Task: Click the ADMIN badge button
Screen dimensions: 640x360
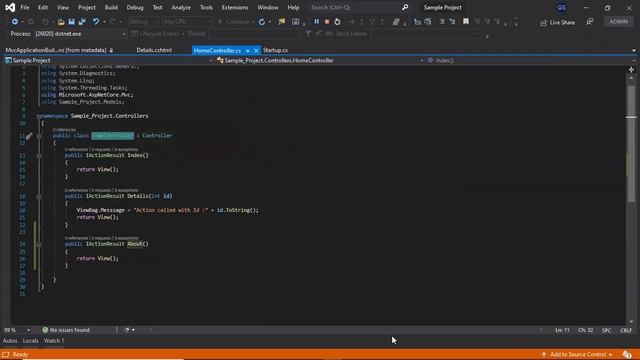Action: tap(619, 22)
